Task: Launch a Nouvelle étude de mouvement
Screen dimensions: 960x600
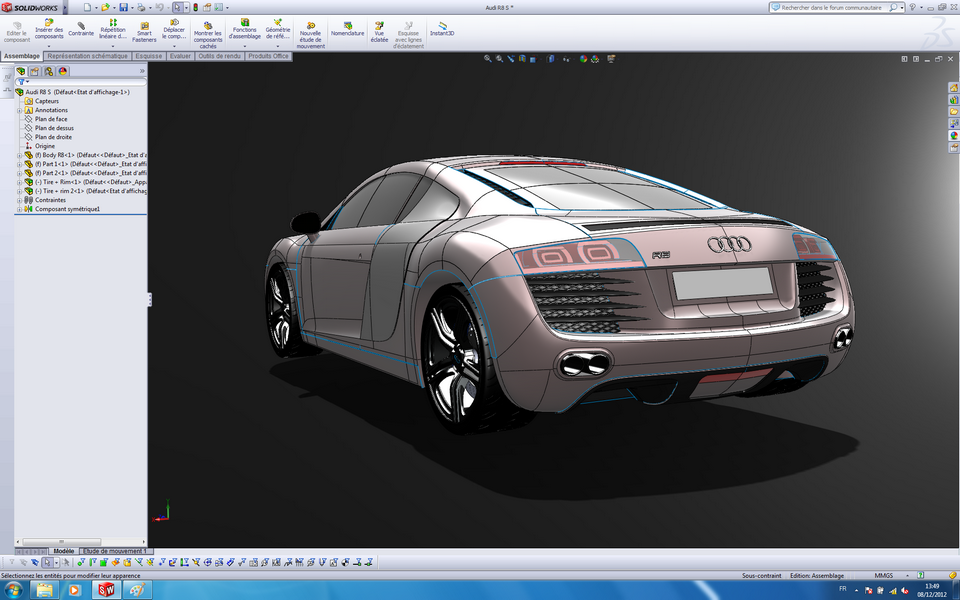Action: [311, 28]
